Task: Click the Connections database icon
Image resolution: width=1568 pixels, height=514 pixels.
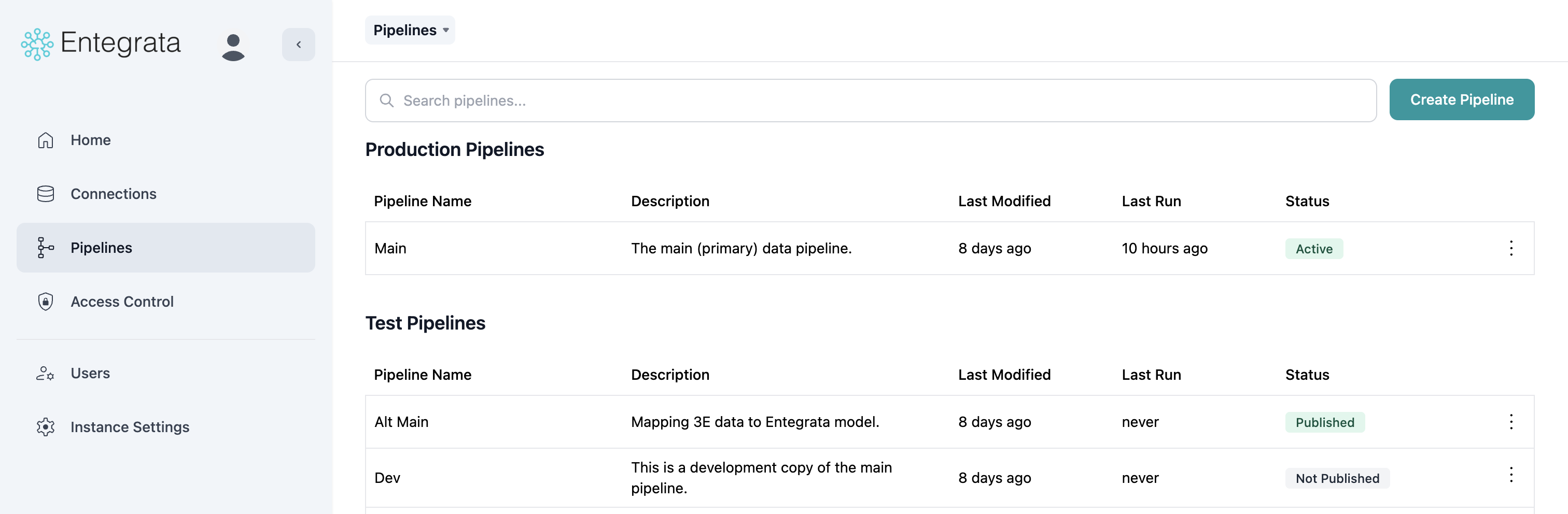Action: click(46, 194)
